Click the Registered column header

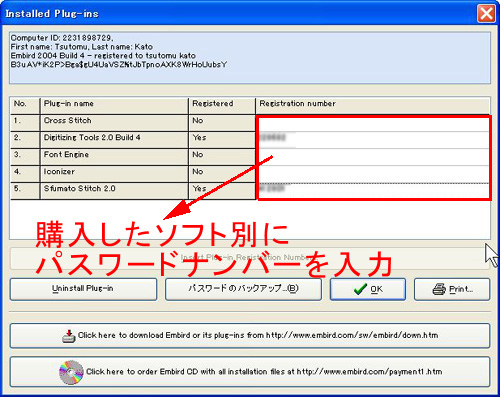coord(222,106)
